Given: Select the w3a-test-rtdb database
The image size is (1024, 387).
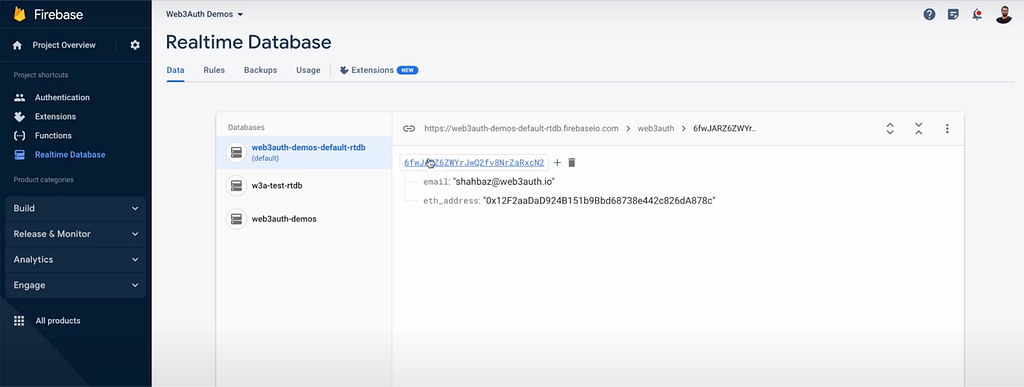Looking at the screenshot, I should pos(304,185).
